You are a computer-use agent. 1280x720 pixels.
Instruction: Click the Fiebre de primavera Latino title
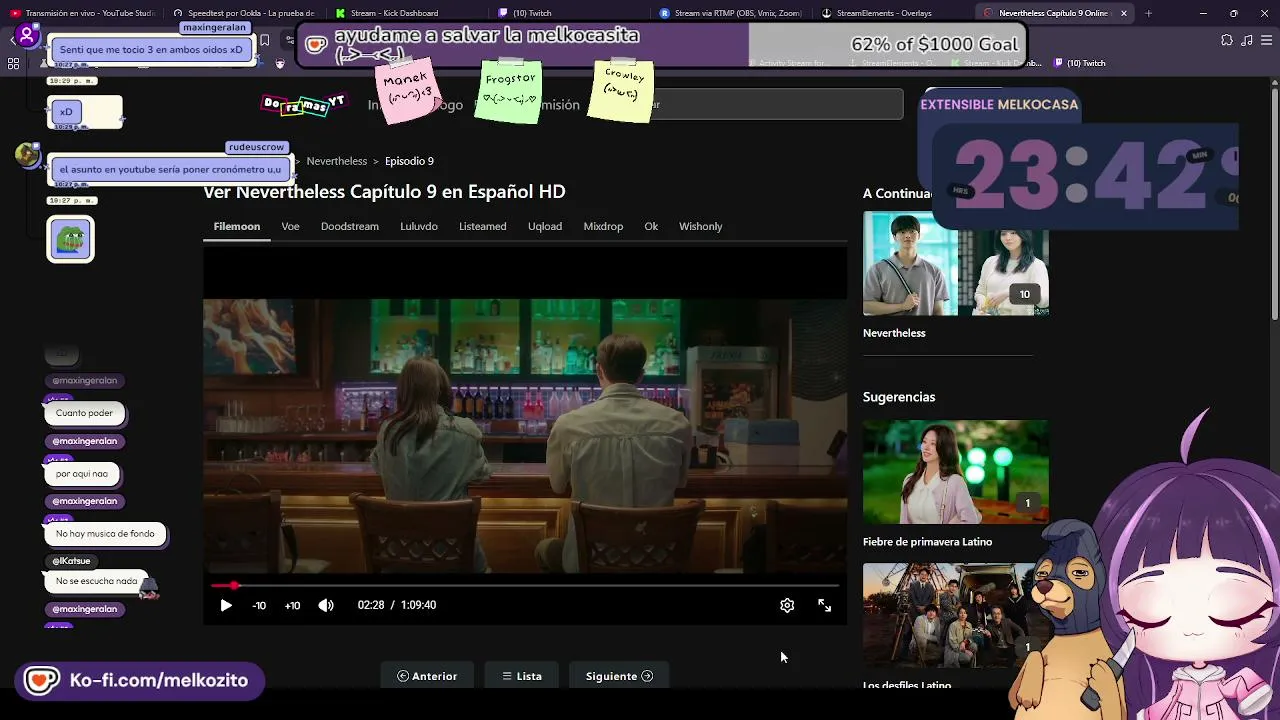point(928,542)
